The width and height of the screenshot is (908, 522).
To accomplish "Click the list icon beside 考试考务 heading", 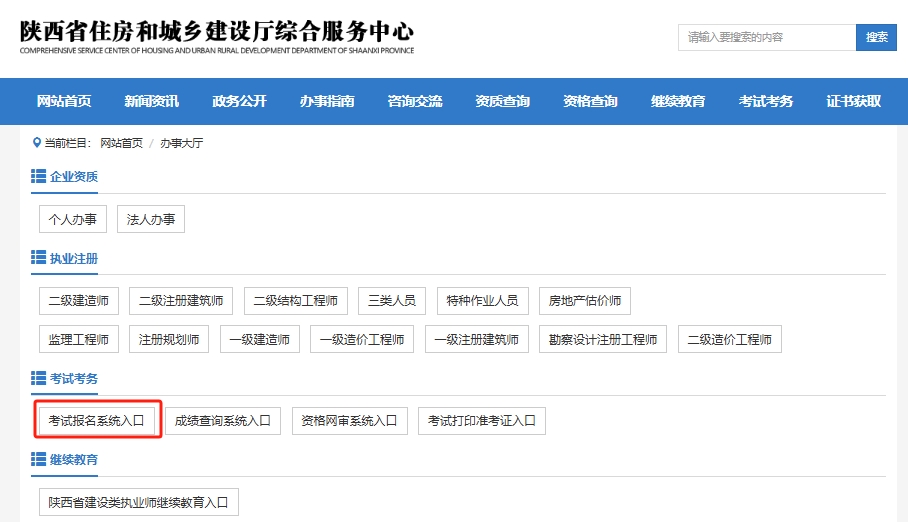I will (38, 378).
